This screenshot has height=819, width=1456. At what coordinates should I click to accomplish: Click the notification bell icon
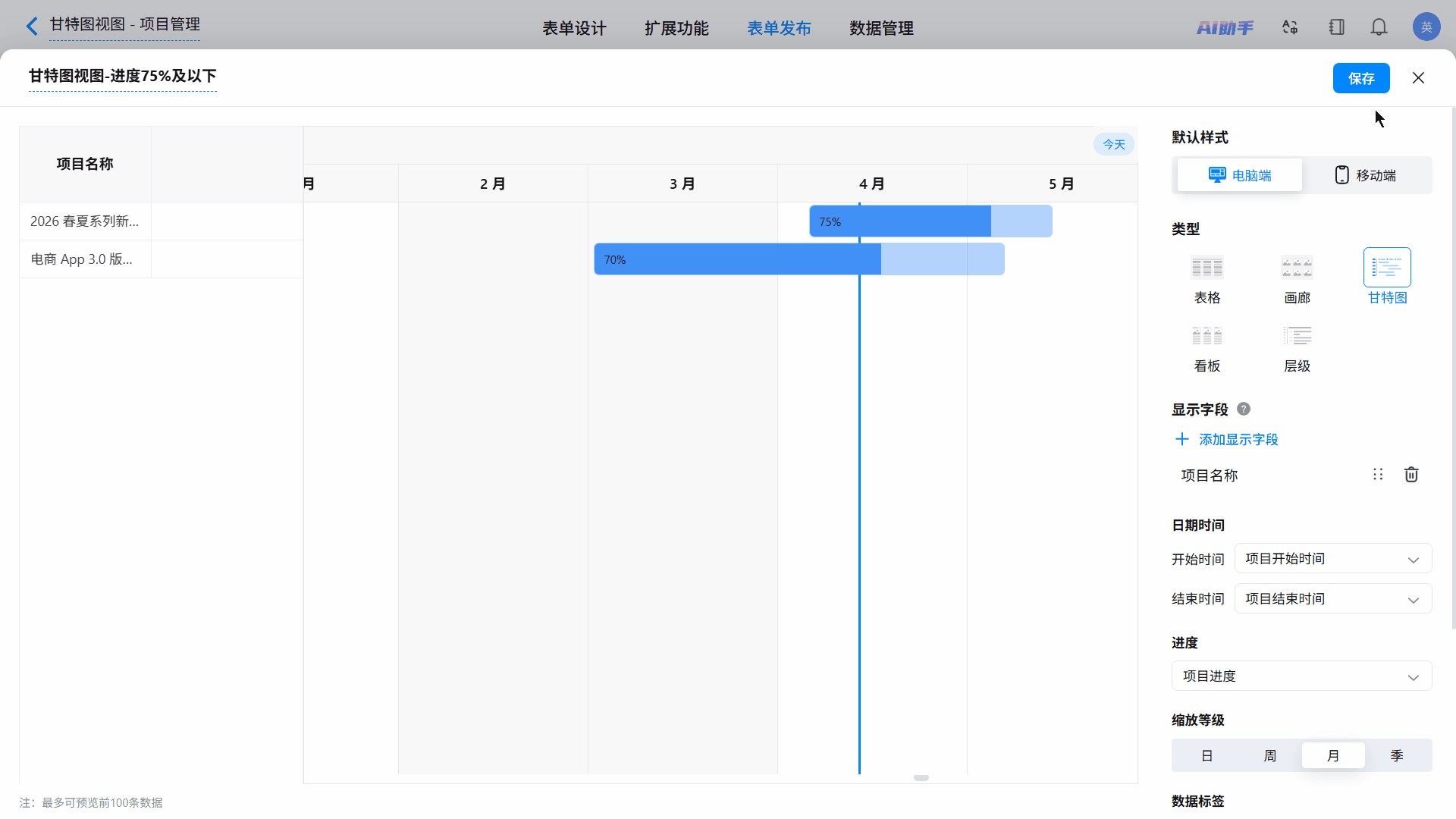1379,27
